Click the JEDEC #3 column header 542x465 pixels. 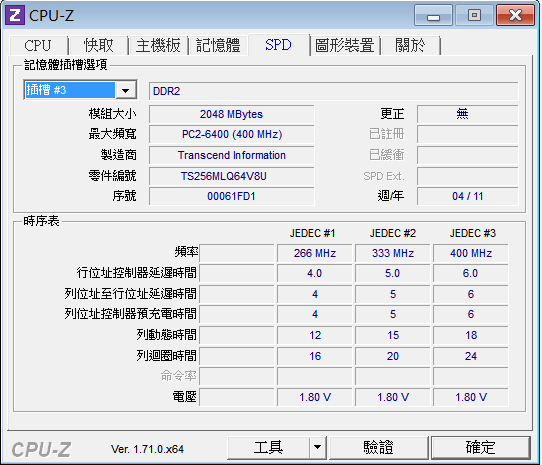pos(473,233)
